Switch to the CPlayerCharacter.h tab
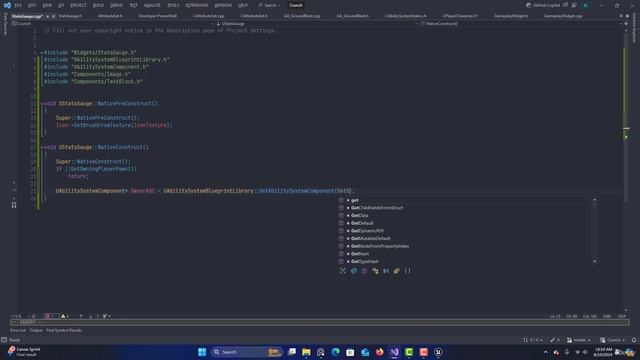This screenshot has width=640, height=360. (460, 16)
